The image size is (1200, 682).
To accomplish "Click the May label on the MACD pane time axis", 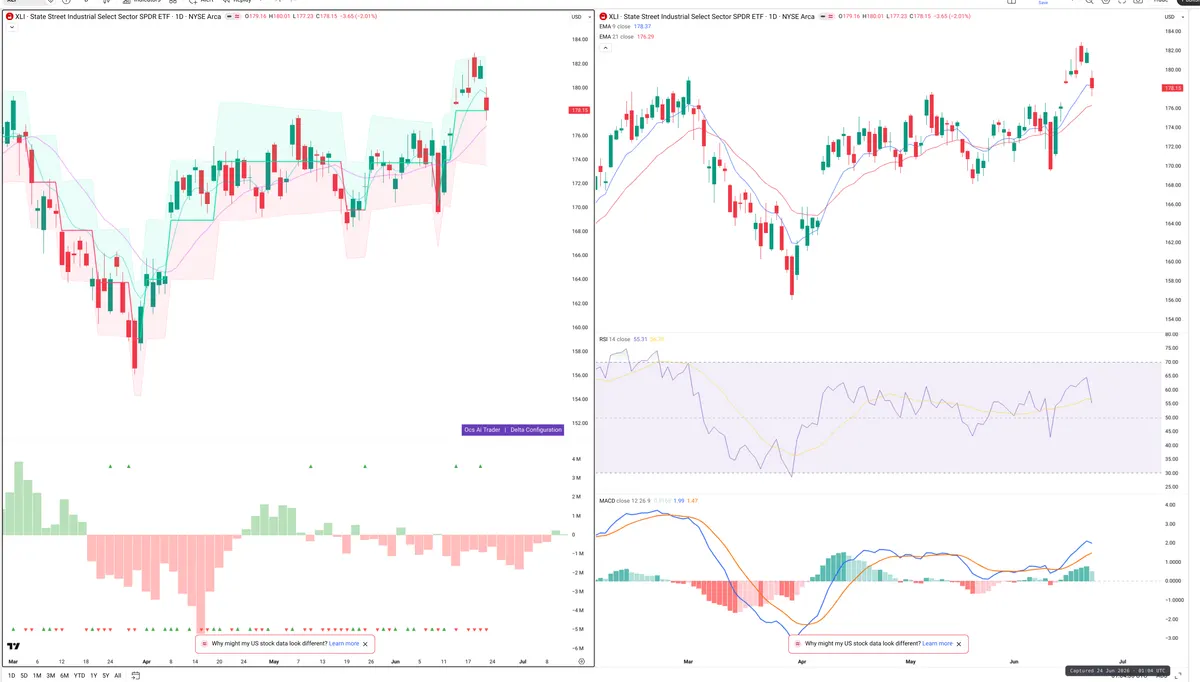I will (910, 662).
